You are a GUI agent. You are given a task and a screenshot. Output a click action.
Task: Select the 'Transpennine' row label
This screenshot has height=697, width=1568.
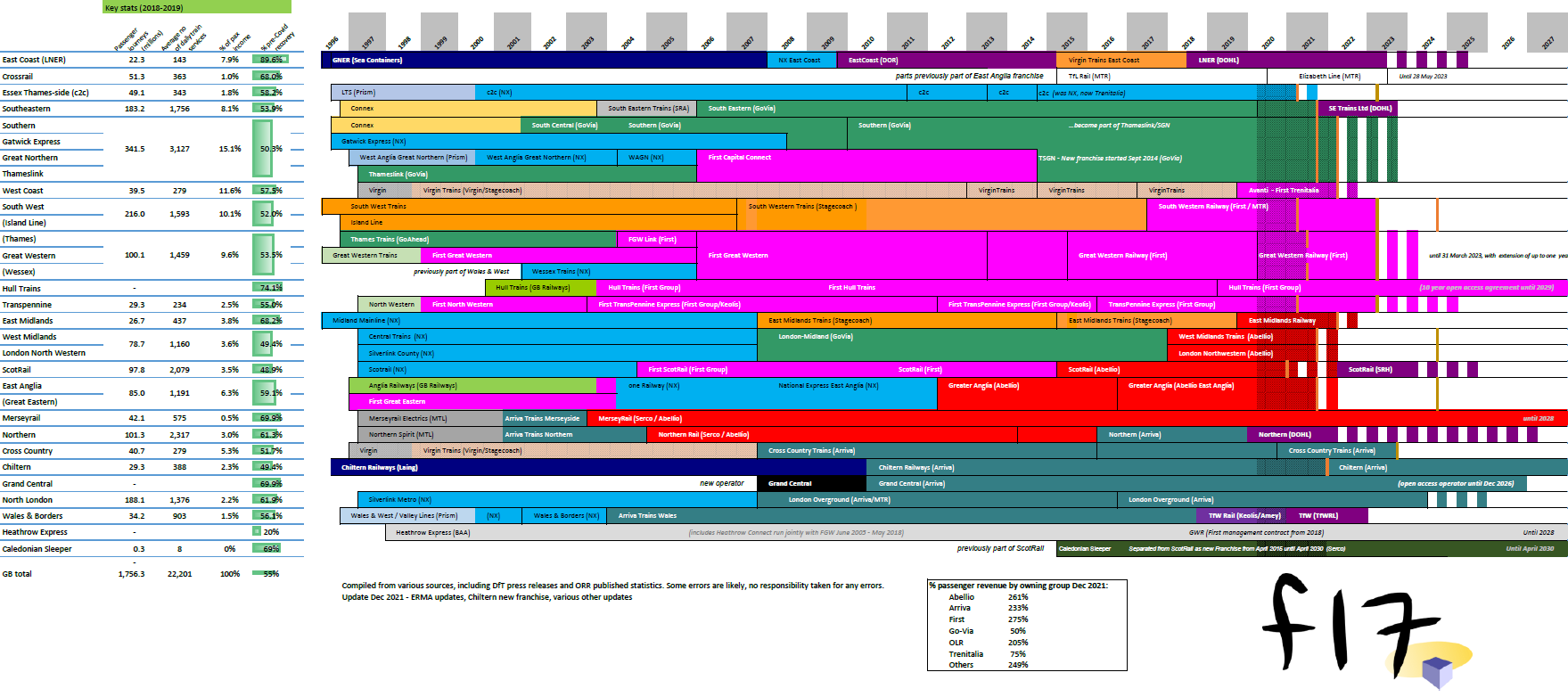[27, 305]
